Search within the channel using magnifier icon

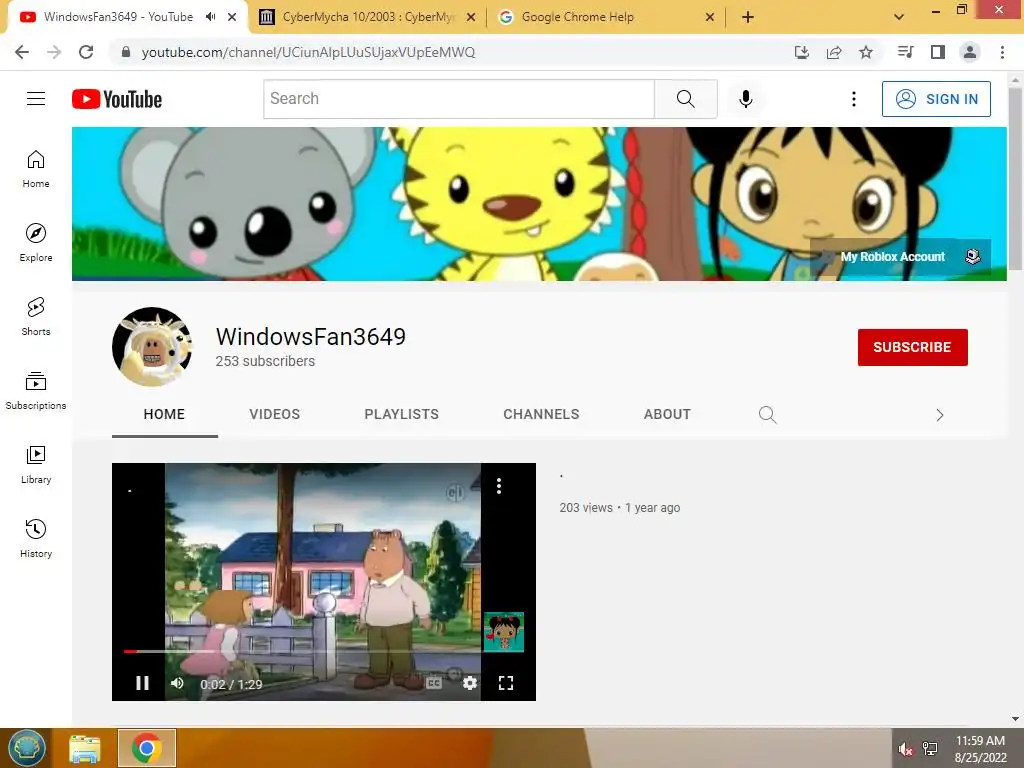coord(767,415)
